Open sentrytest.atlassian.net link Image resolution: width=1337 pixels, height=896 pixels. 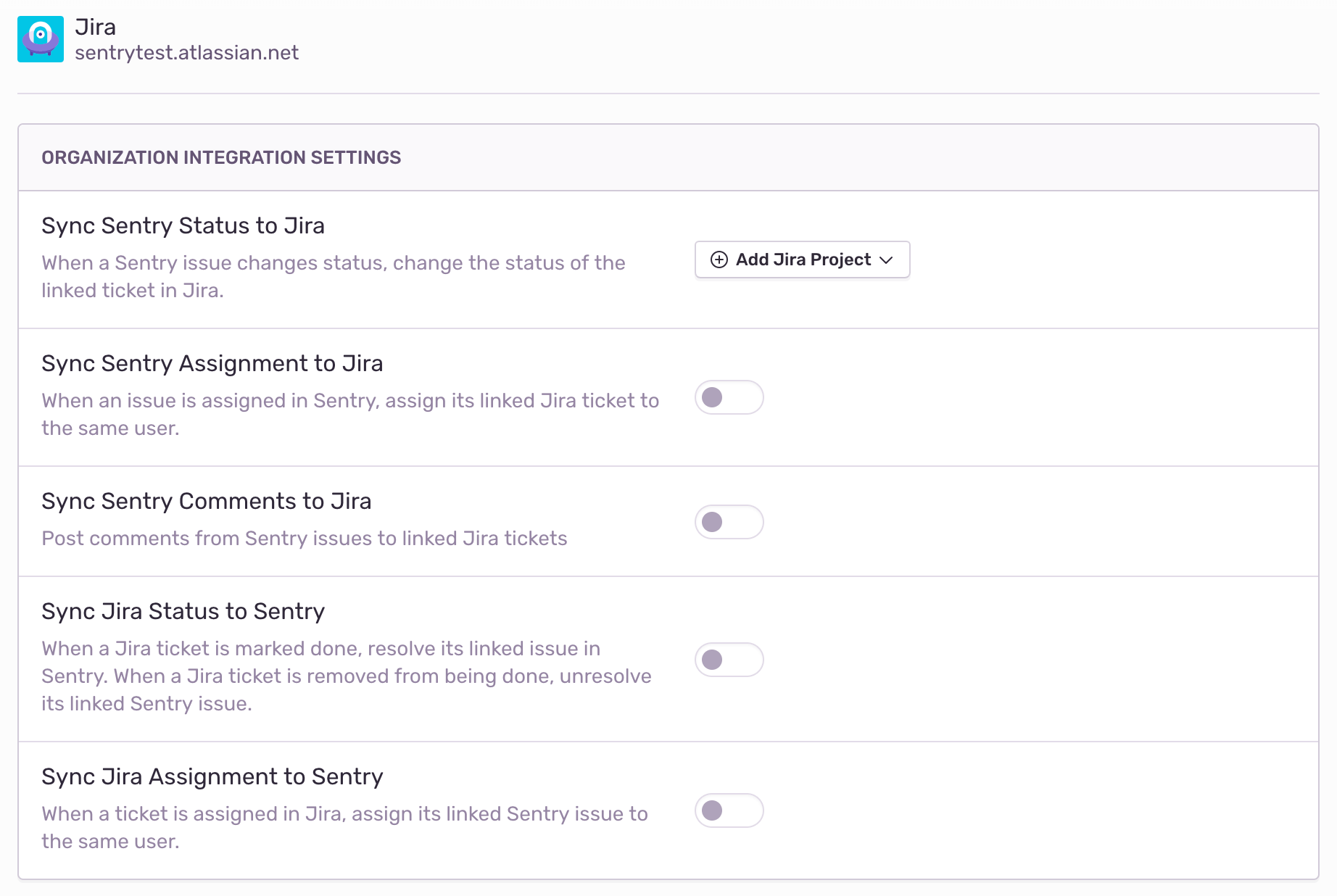[x=187, y=52]
